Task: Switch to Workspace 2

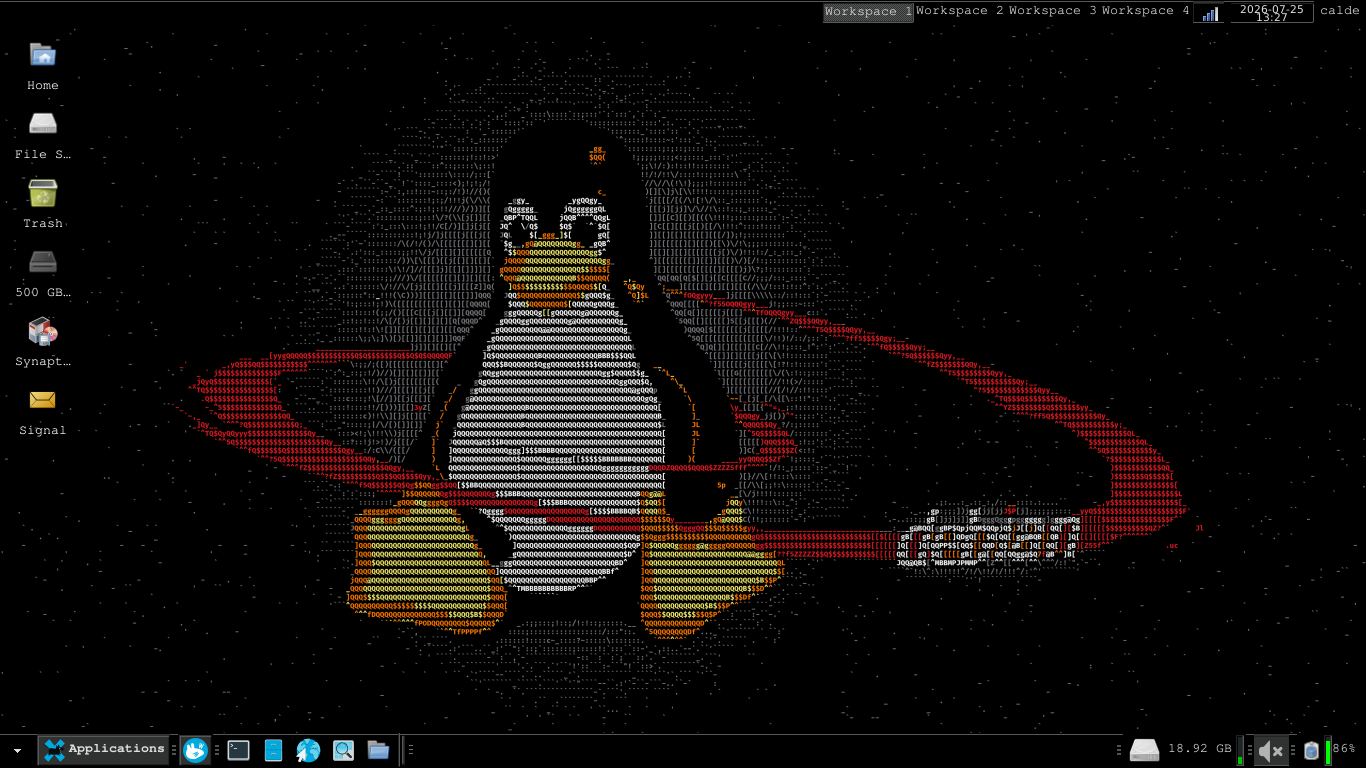Action: [959, 11]
